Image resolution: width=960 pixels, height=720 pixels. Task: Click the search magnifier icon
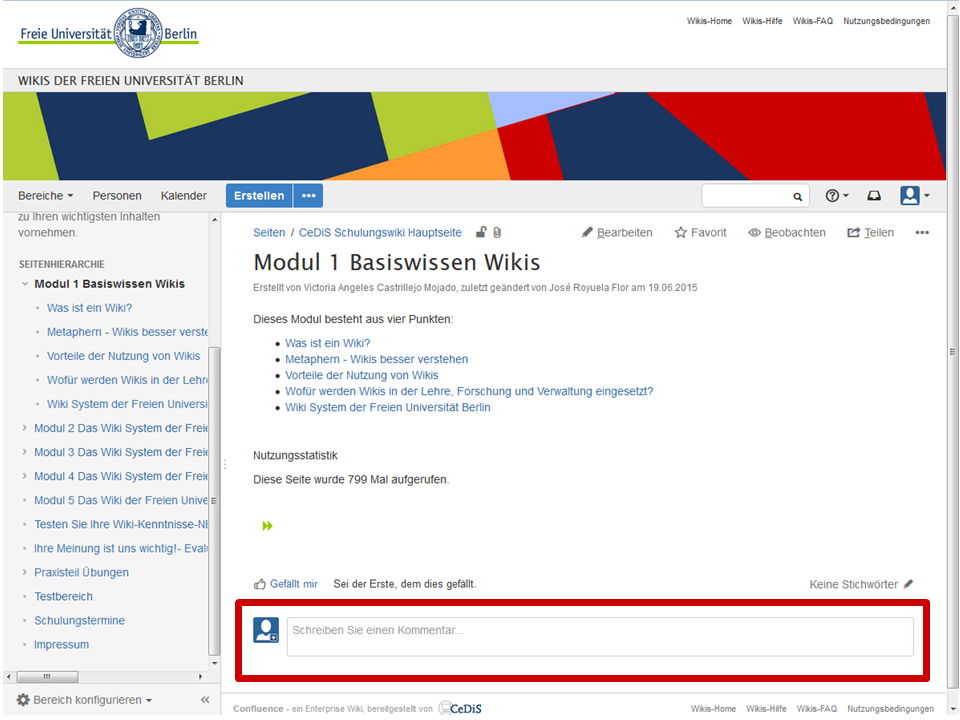797,197
